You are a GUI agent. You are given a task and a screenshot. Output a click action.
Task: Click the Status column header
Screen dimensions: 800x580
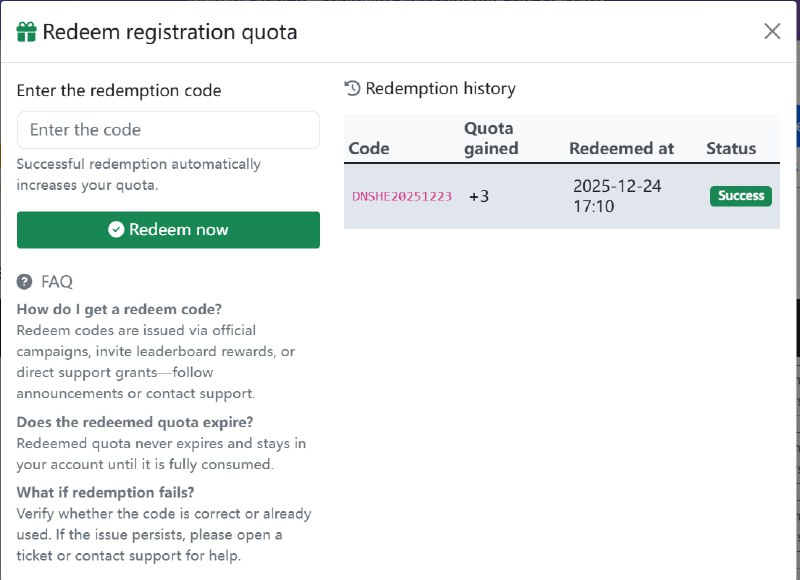tap(731, 146)
